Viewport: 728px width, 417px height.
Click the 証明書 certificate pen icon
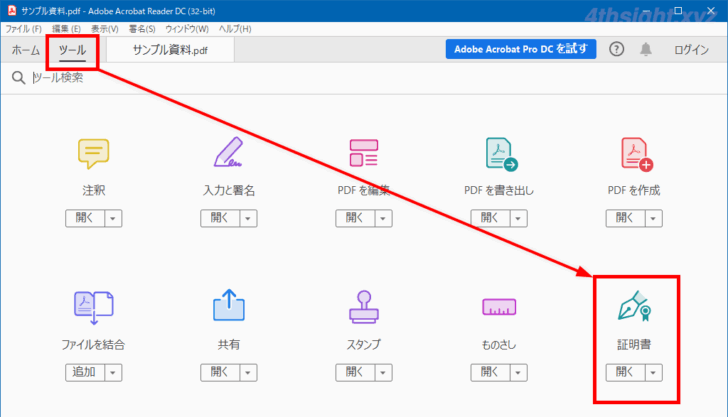(x=635, y=306)
